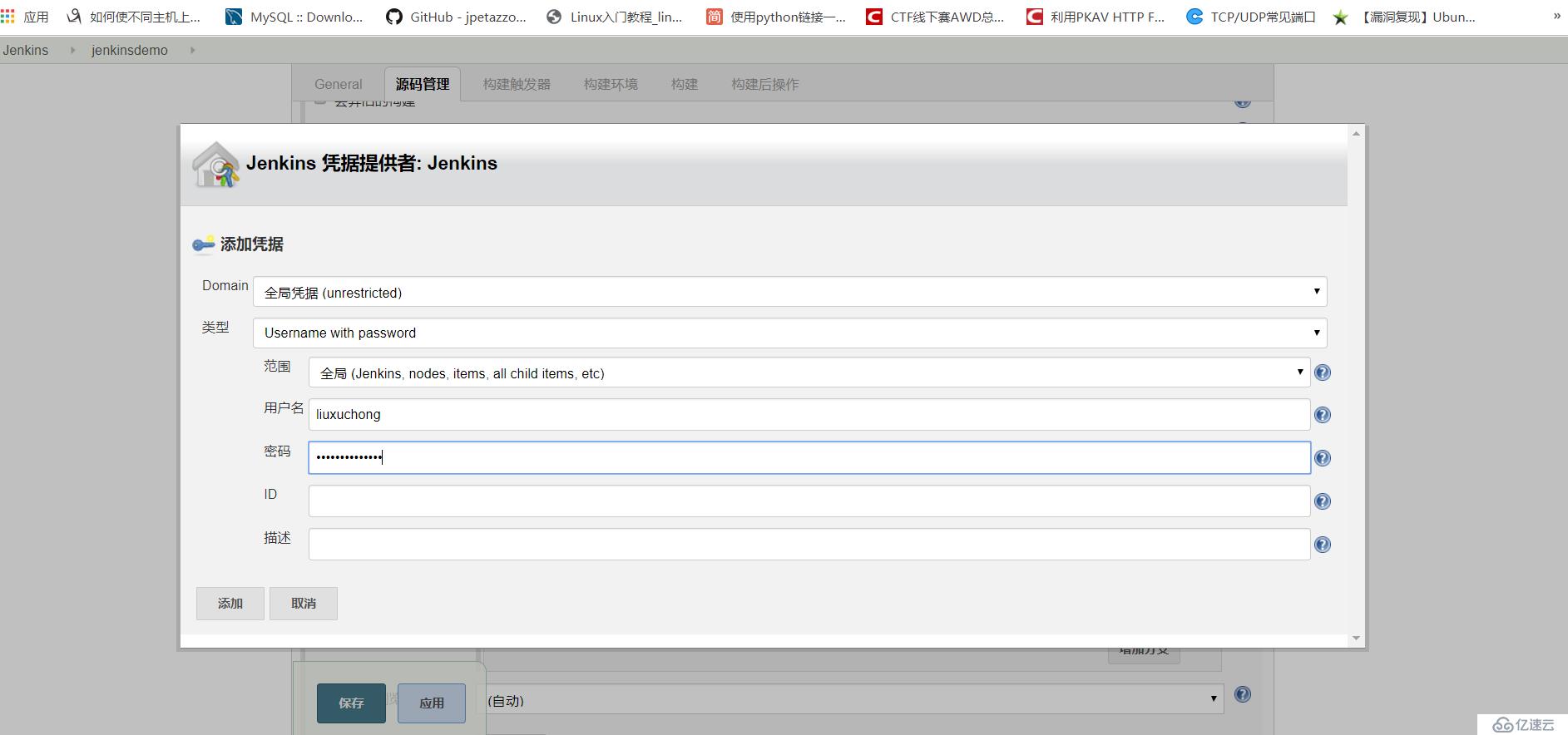Open the TCP/UDP常见端口 bookmark
This screenshot has height=735, width=1568.
(1251, 17)
